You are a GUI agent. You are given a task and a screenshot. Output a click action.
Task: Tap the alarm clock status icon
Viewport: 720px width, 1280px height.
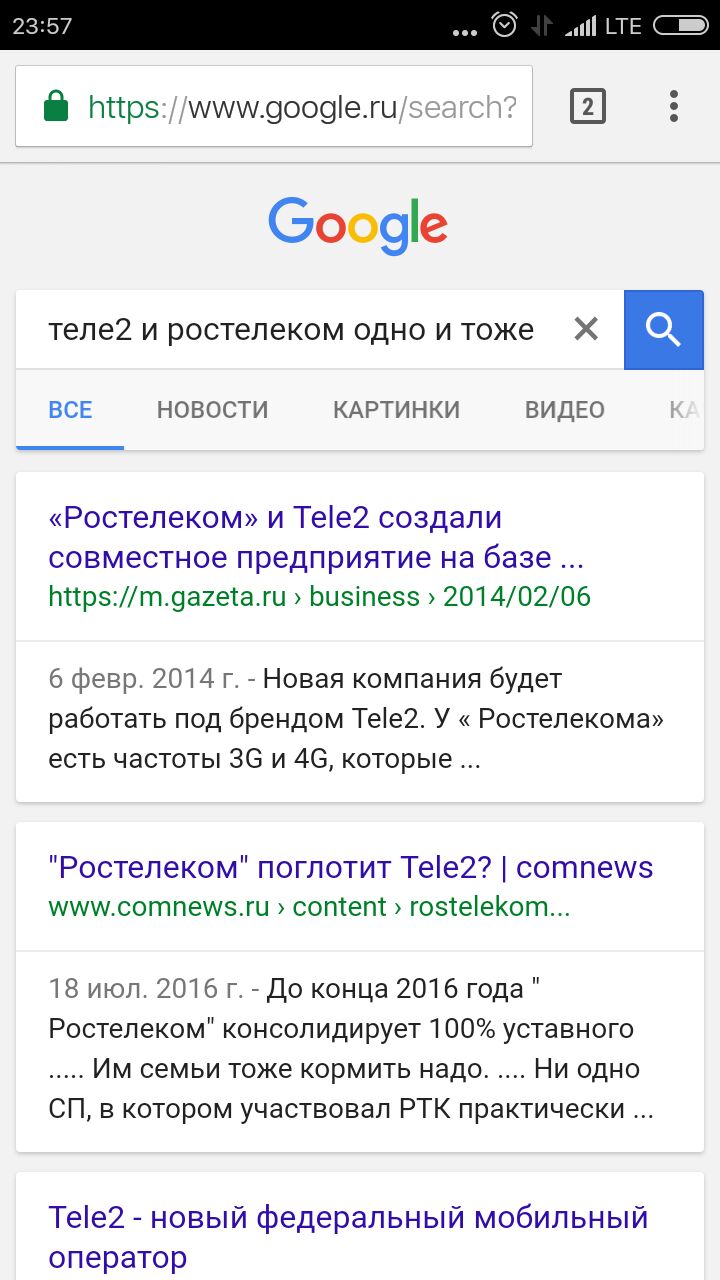(x=505, y=25)
